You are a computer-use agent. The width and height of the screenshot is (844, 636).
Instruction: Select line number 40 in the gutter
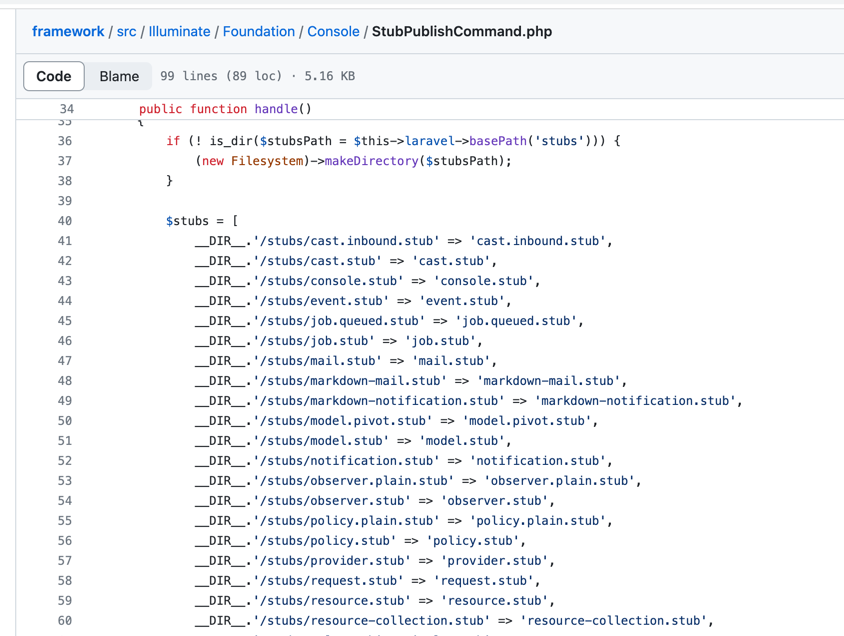click(65, 221)
